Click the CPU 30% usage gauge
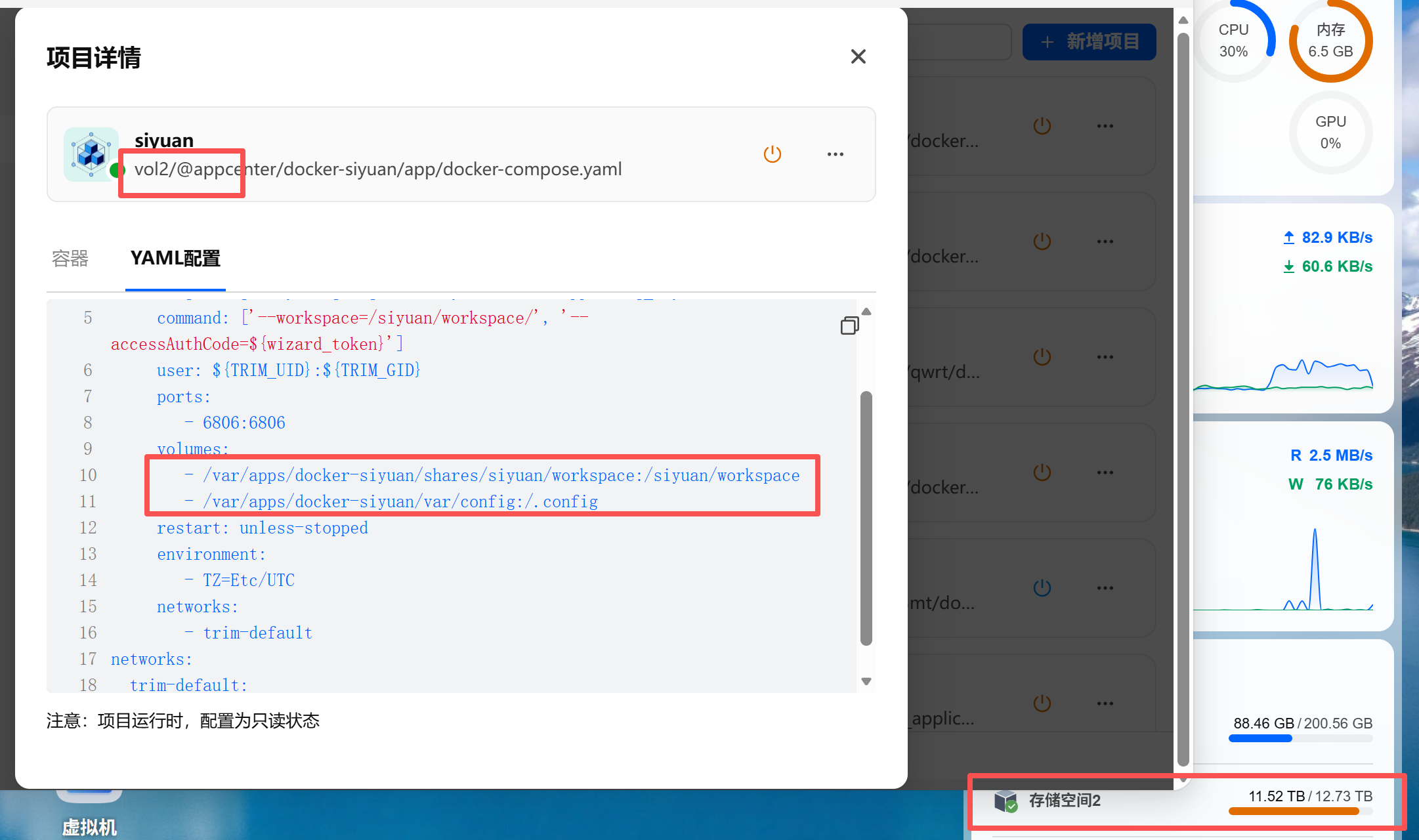 [x=1234, y=41]
